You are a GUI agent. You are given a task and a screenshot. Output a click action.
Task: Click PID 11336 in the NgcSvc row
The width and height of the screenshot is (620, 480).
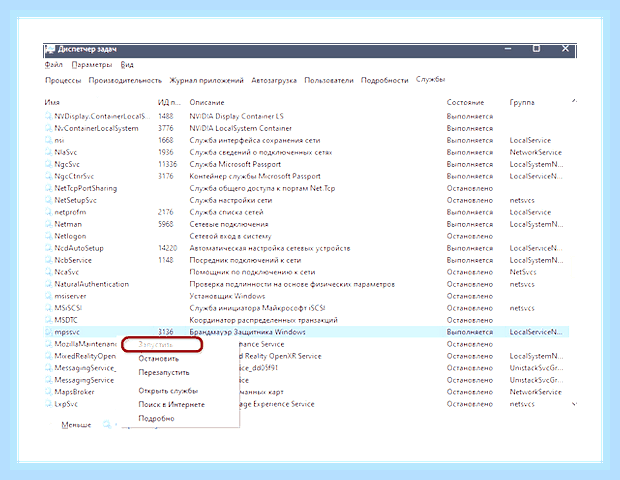point(168,164)
